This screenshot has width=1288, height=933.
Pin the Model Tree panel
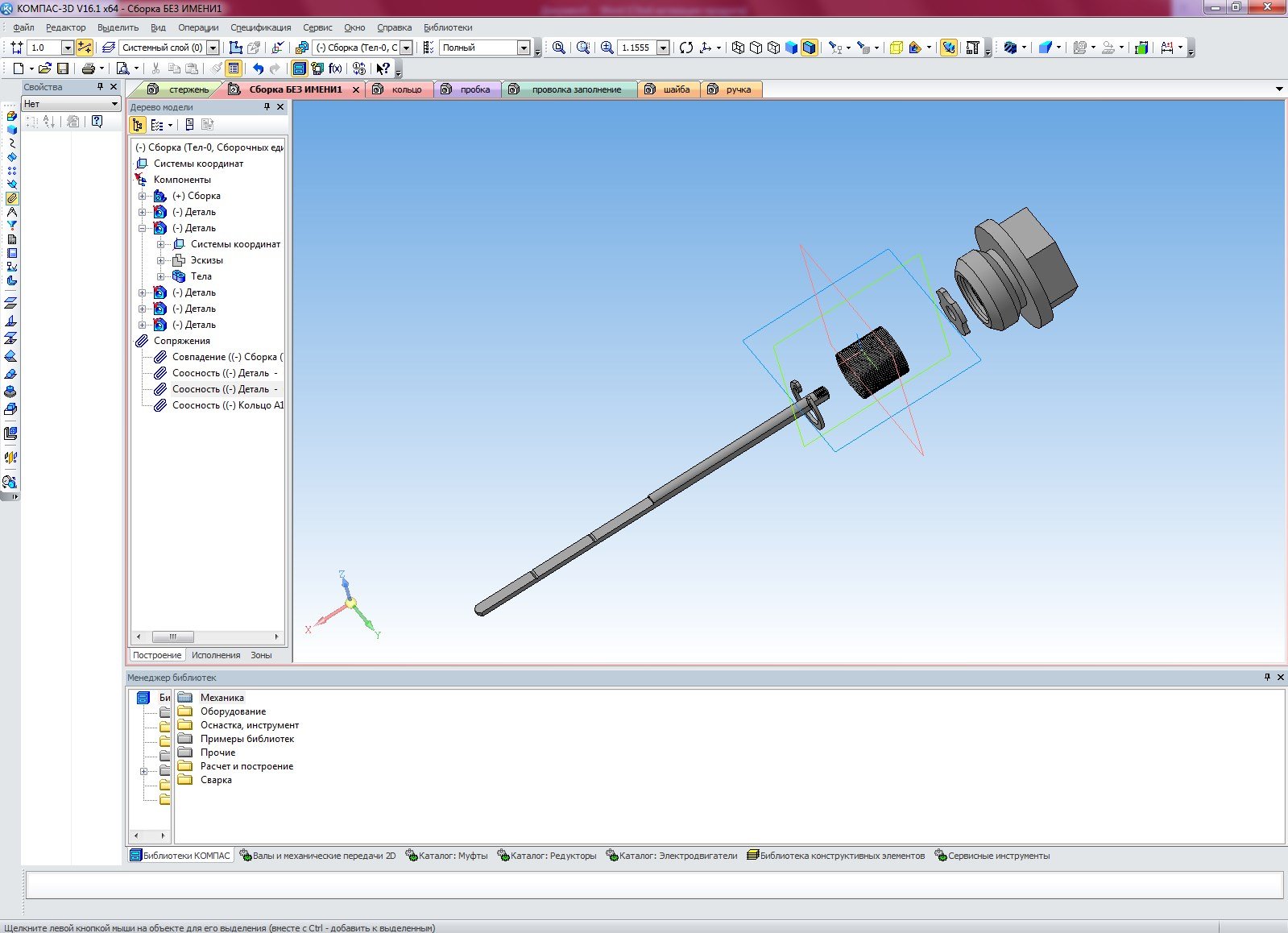pos(267,107)
